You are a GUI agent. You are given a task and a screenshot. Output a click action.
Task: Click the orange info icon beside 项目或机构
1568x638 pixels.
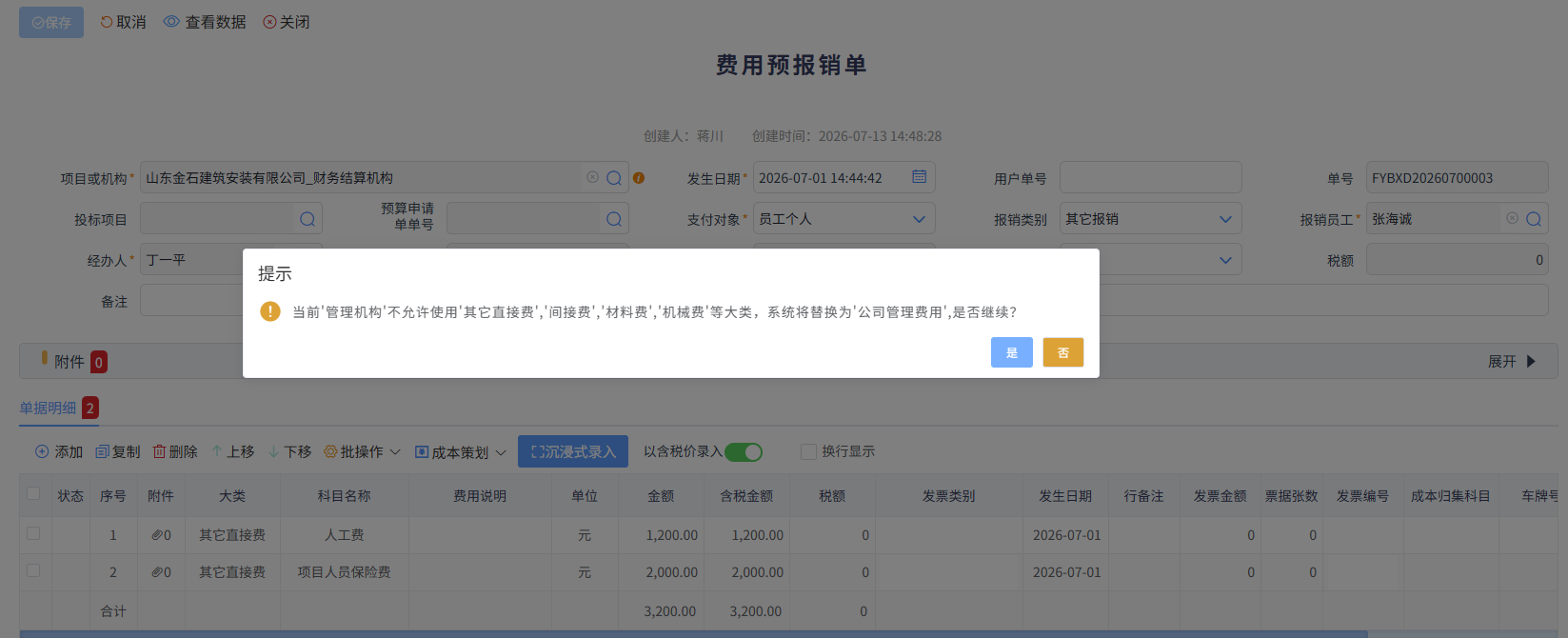coord(639,178)
